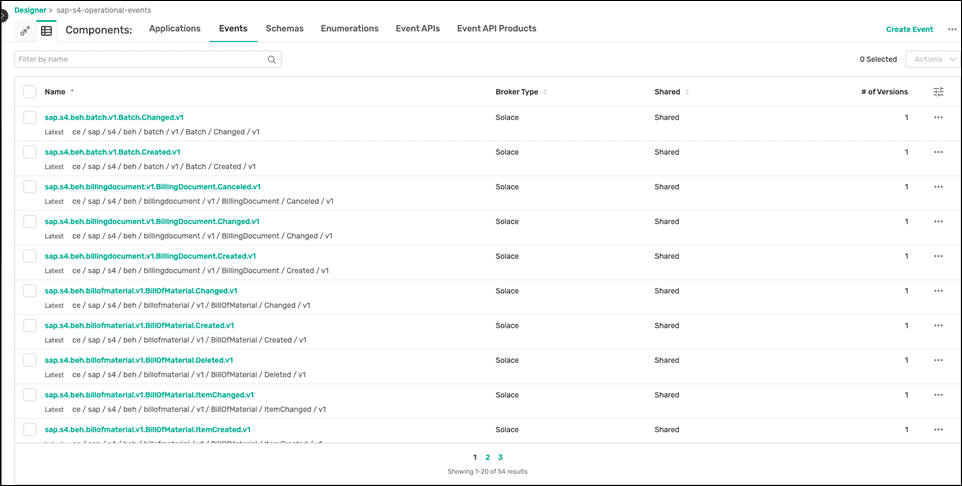Focus the Filter by name field
Screen dimensions: 962x486
point(148,60)
